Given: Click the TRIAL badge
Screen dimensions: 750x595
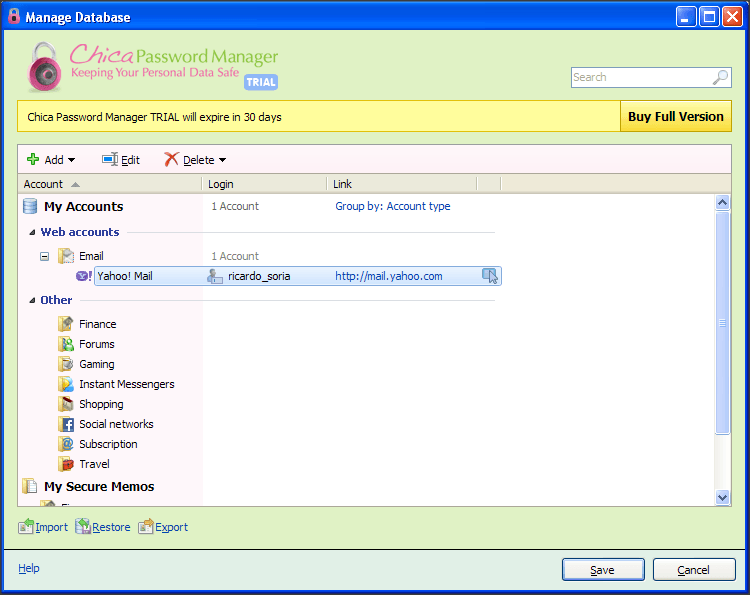Looking at the screenshot, I should coord(261,82).
